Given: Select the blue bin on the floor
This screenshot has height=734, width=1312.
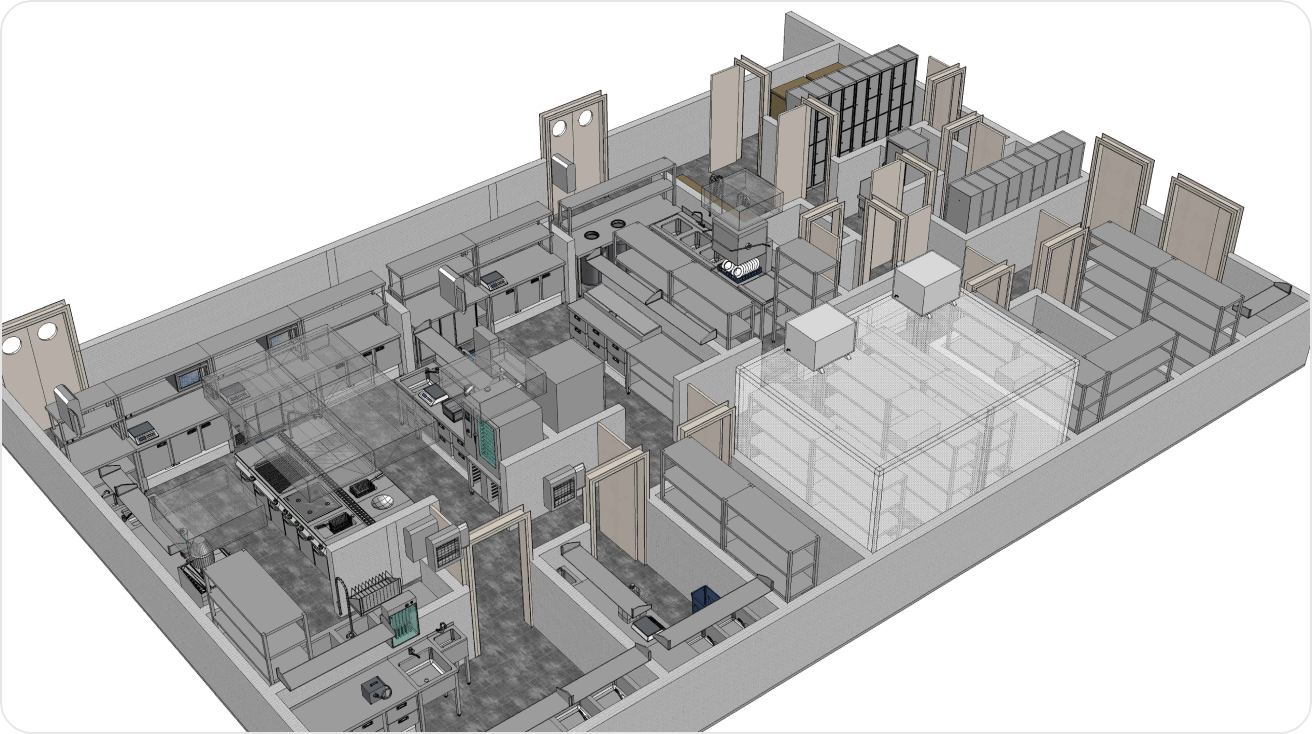Looking at the screenshot, I should [706, 600].
